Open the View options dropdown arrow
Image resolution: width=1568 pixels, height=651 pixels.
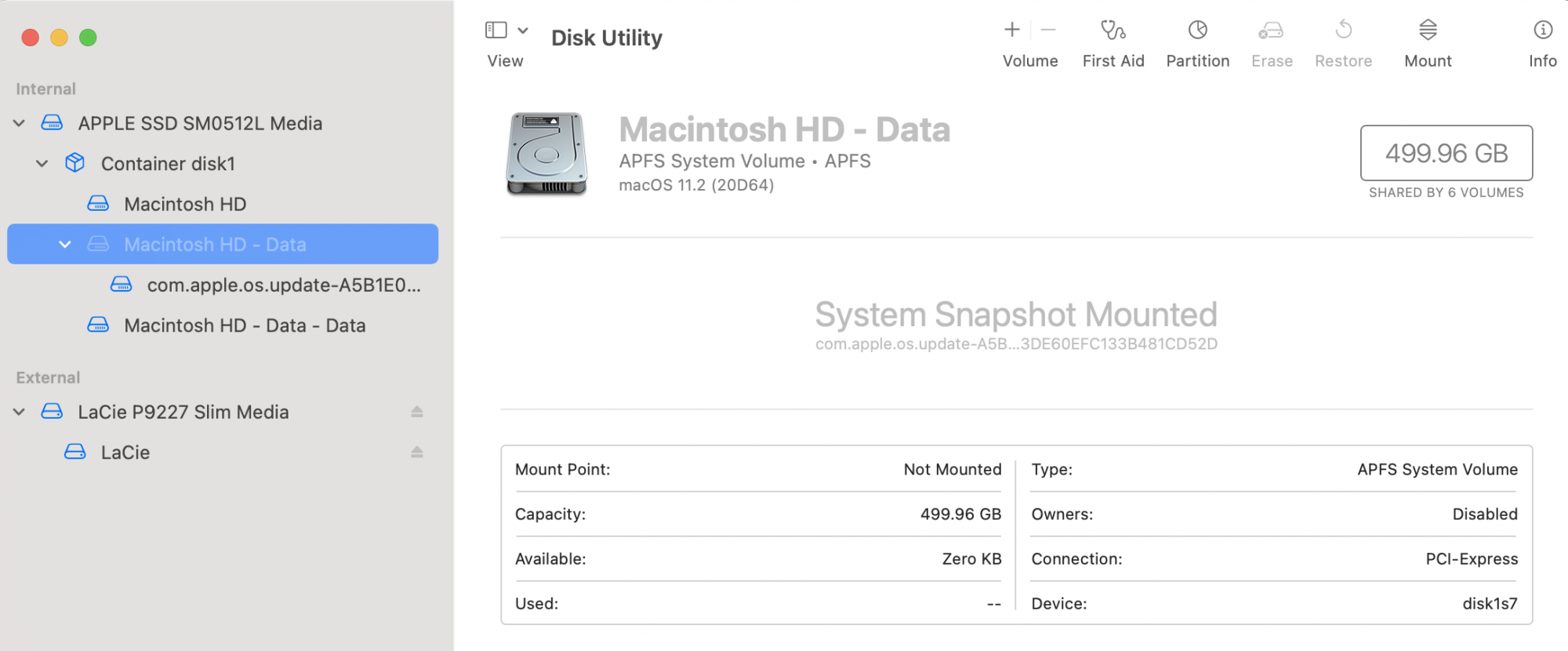523,31
